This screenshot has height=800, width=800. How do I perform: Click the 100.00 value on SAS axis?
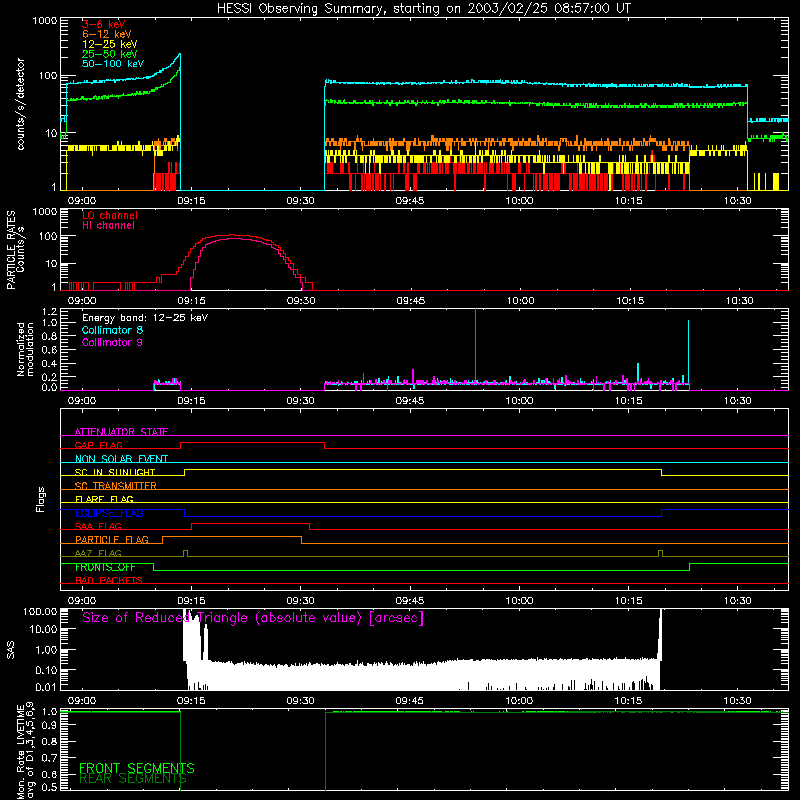[40, 612]
